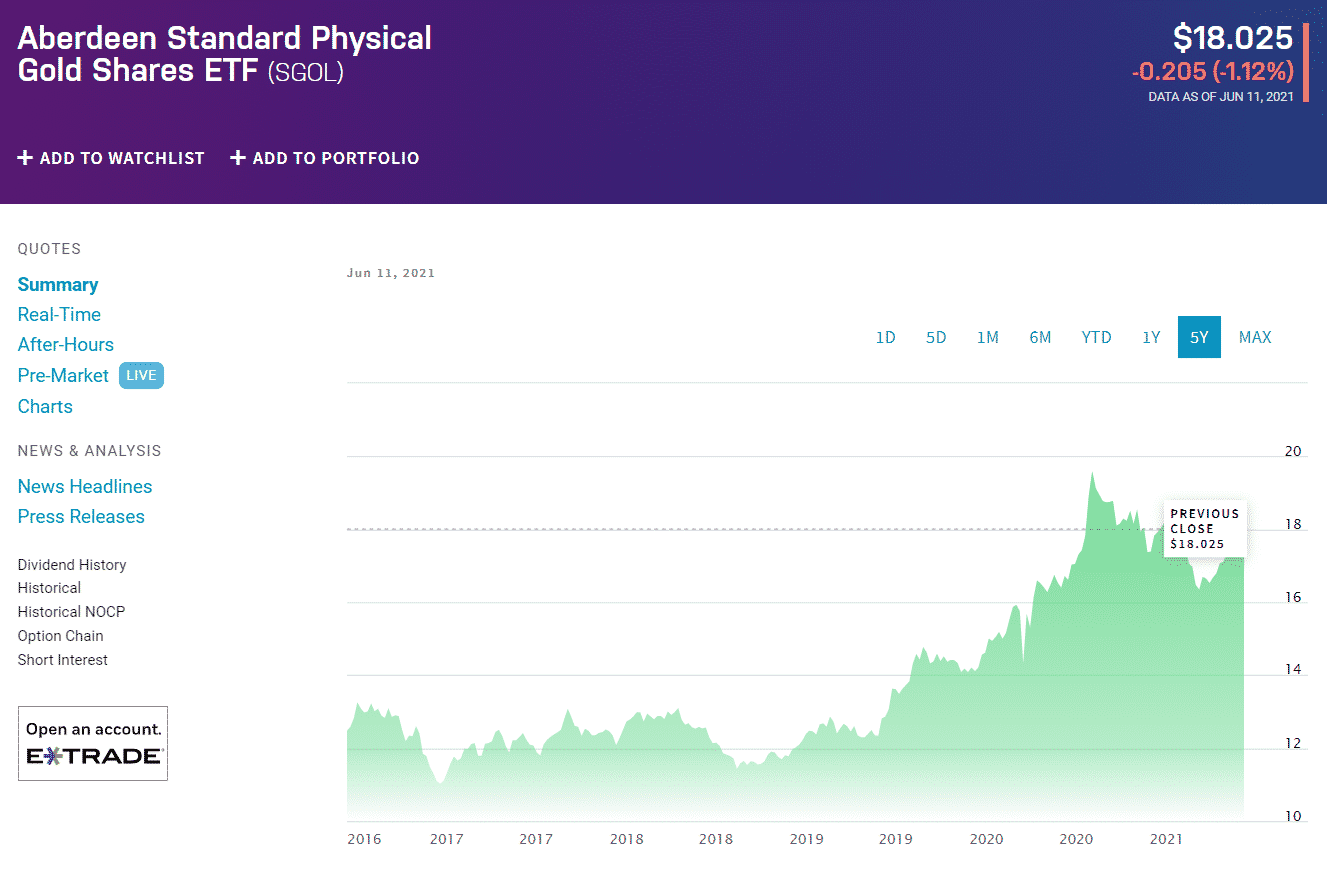This screenshot has height=871, width=1327.
Task: Click the LIVE badge next to Pre-Market
Action: point(141,375)
